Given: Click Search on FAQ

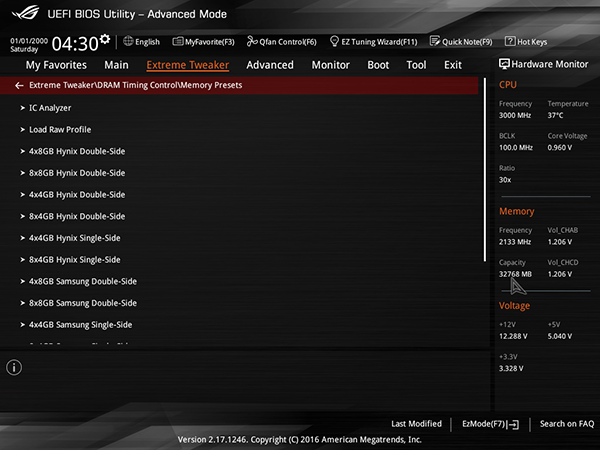Looking at the screenshot, I should click(567, 424).
